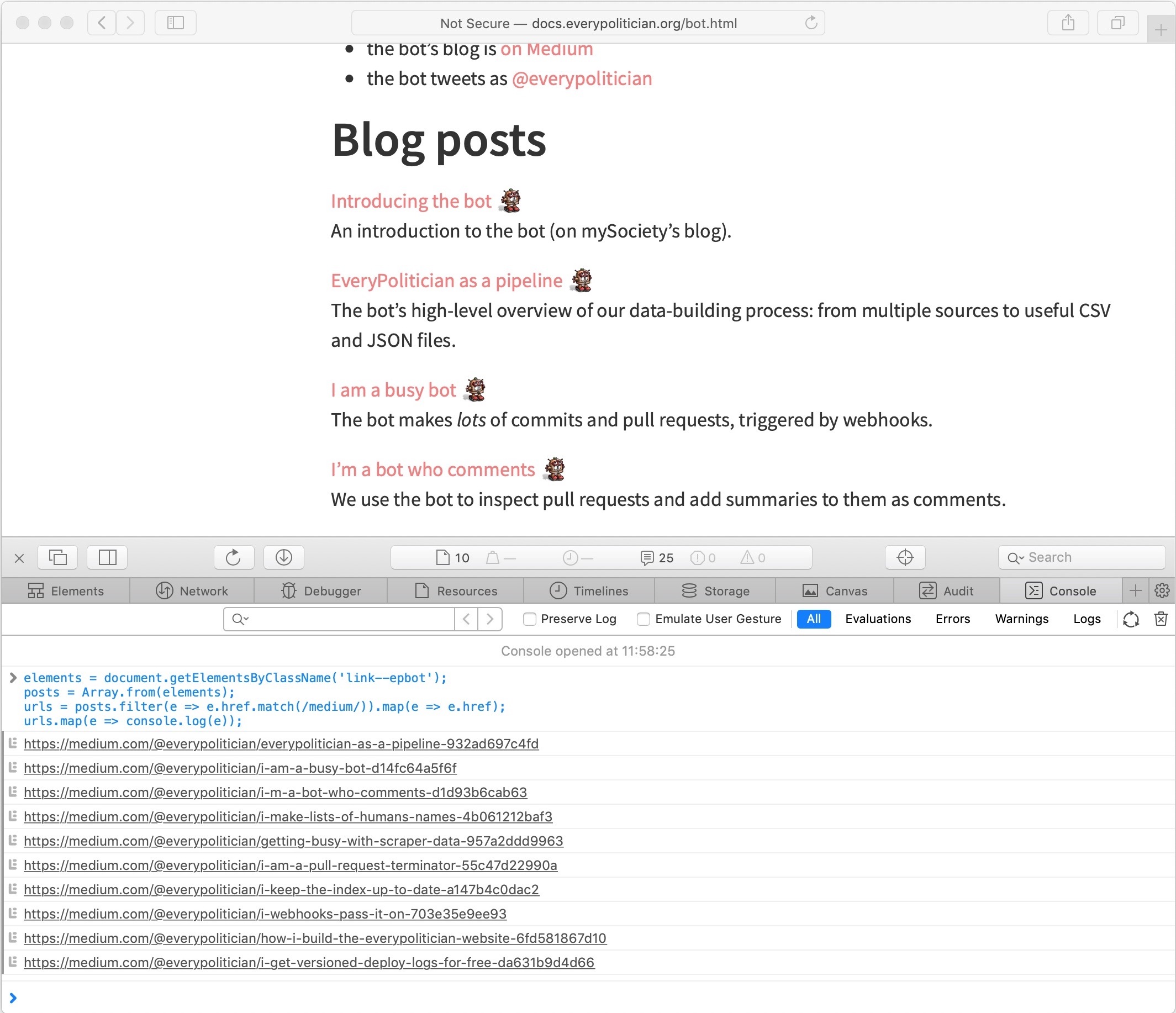
Task: Open 'I am a busy bot' link
Action: pos(393,390)
